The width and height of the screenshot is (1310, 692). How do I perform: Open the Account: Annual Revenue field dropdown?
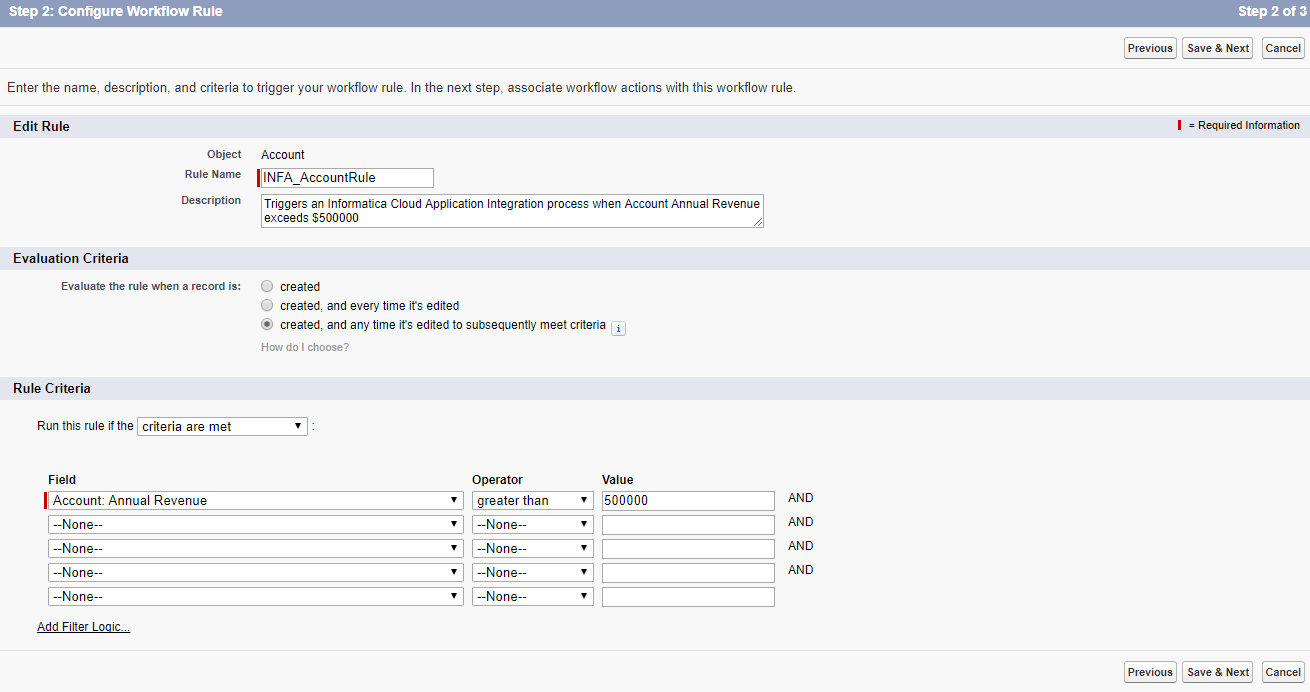(x=256, y=500)
